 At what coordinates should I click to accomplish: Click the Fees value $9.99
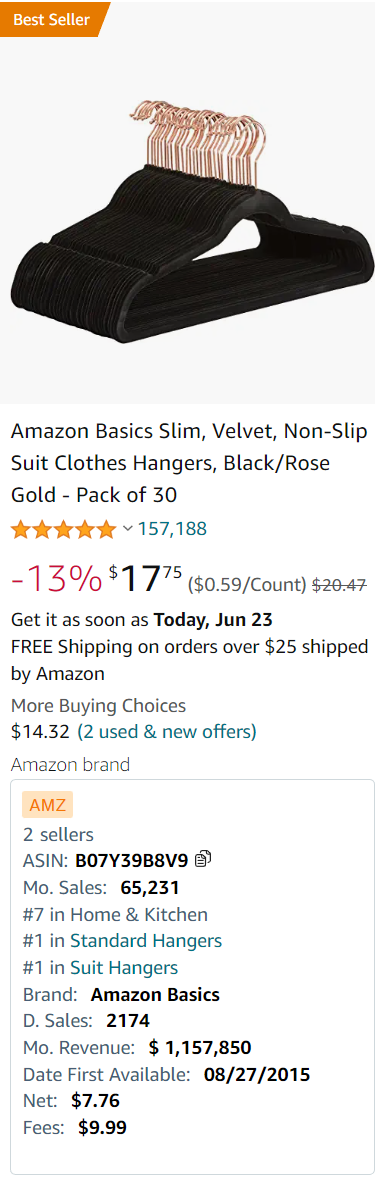(x=102, y=1128)
